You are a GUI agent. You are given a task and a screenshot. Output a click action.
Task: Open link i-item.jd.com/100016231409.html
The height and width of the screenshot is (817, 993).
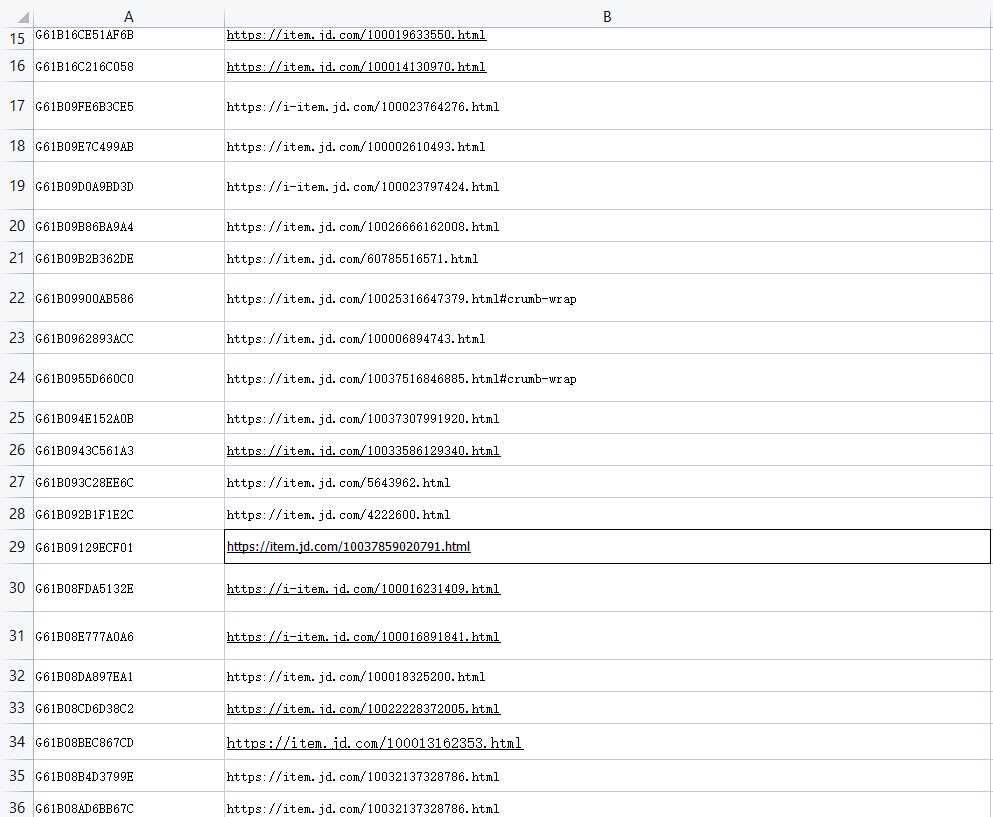pos(363,588)
